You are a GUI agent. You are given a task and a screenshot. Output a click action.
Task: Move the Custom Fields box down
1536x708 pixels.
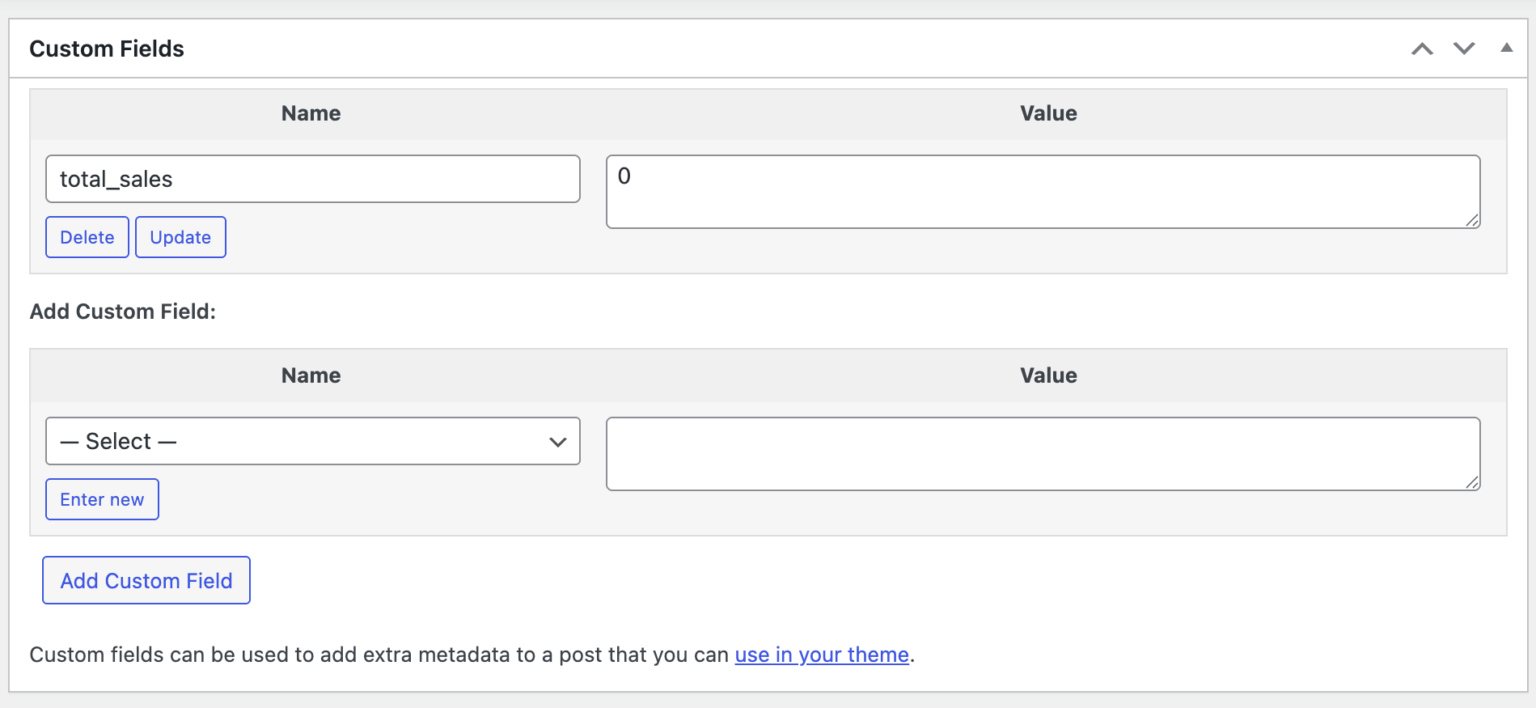click(1464, 47)
